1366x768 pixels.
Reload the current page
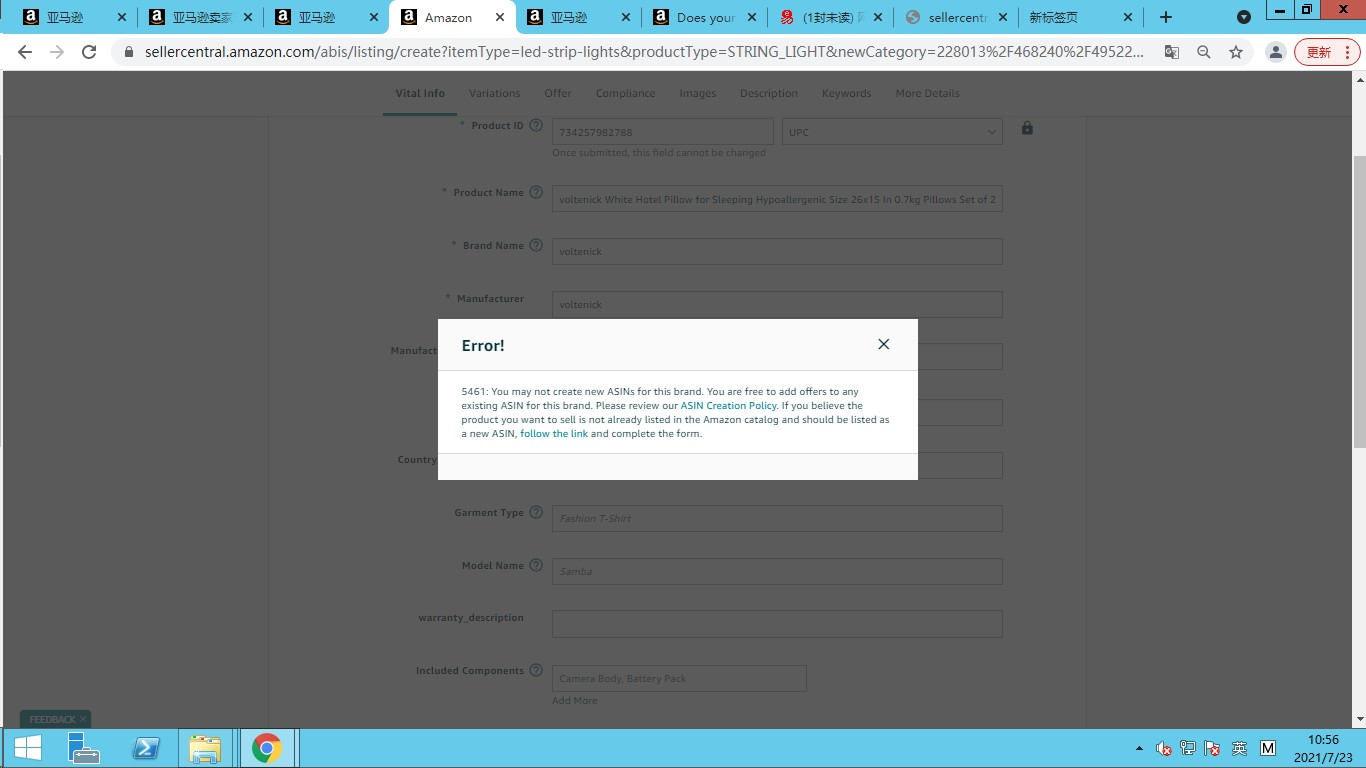(89, 52)
